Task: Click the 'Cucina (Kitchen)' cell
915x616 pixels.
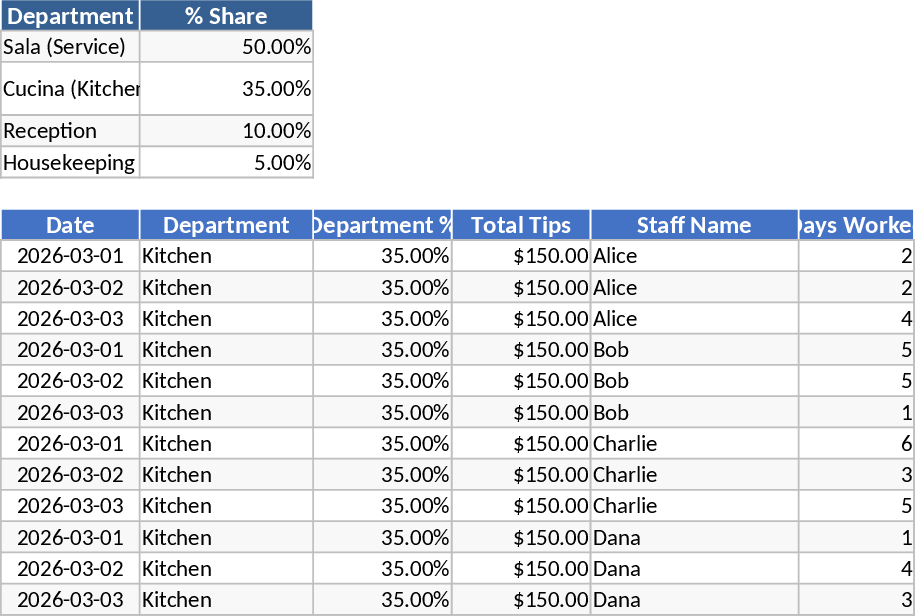Action: (x=70, y=89)
